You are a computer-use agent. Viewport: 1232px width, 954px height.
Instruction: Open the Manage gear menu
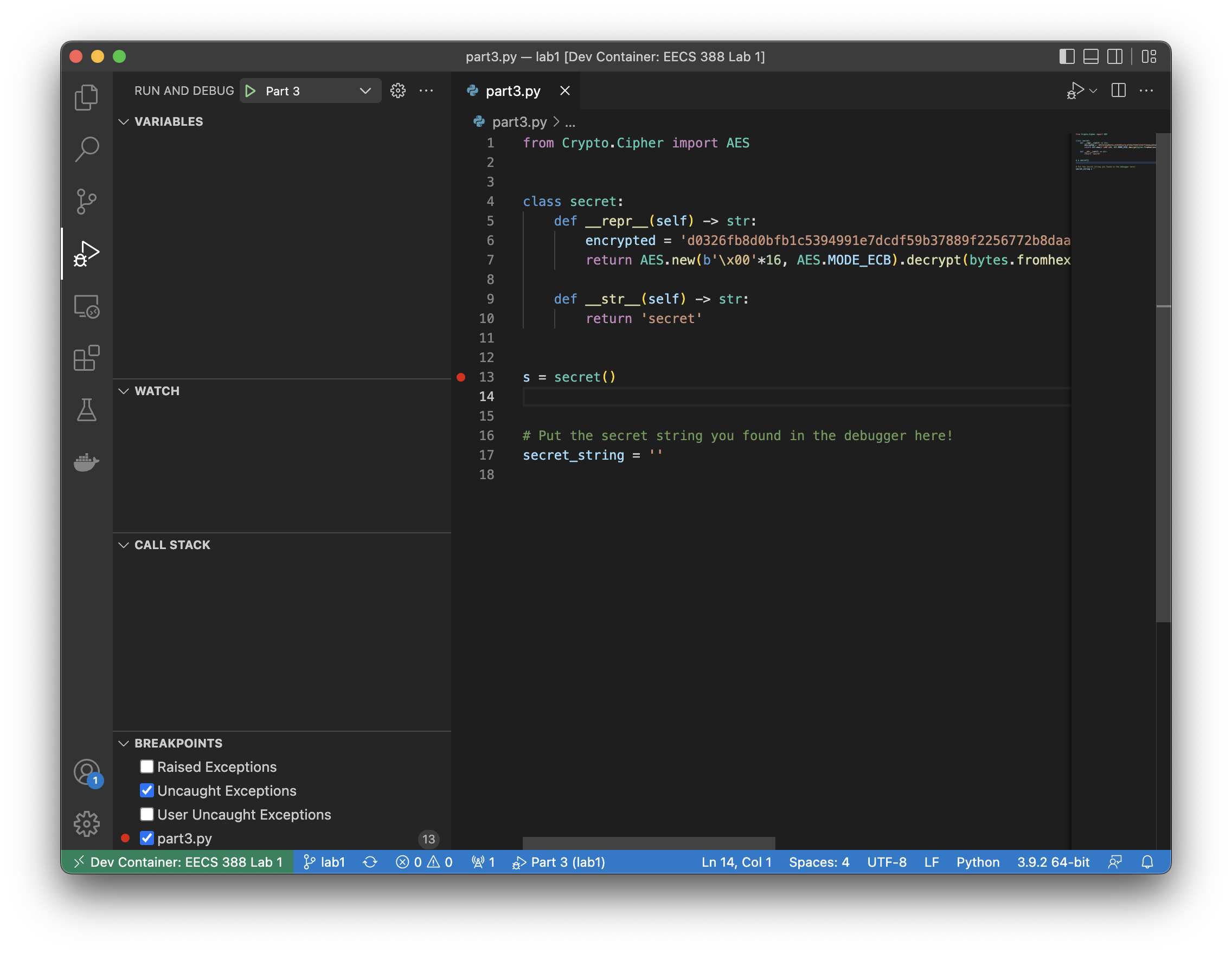pyautogui.click(x=86, y=824)
